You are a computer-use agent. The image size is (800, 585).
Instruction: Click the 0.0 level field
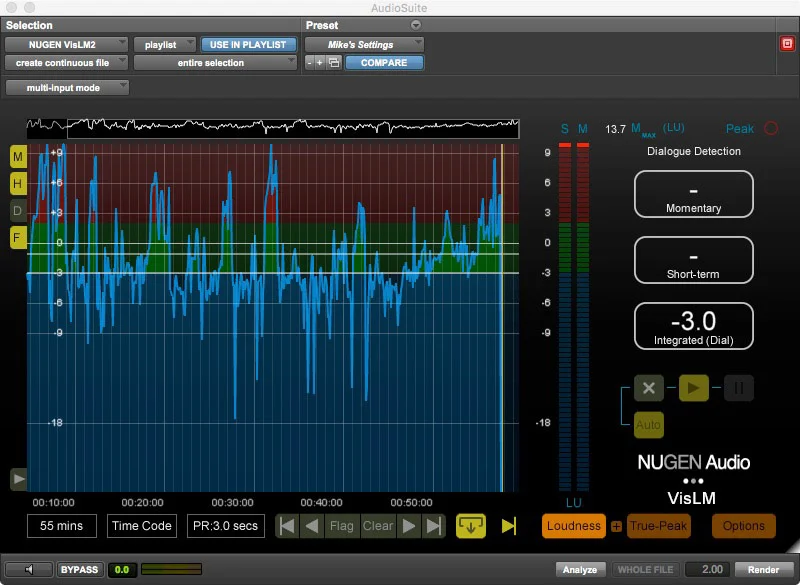pyautogui.click(x=122, y=569)
